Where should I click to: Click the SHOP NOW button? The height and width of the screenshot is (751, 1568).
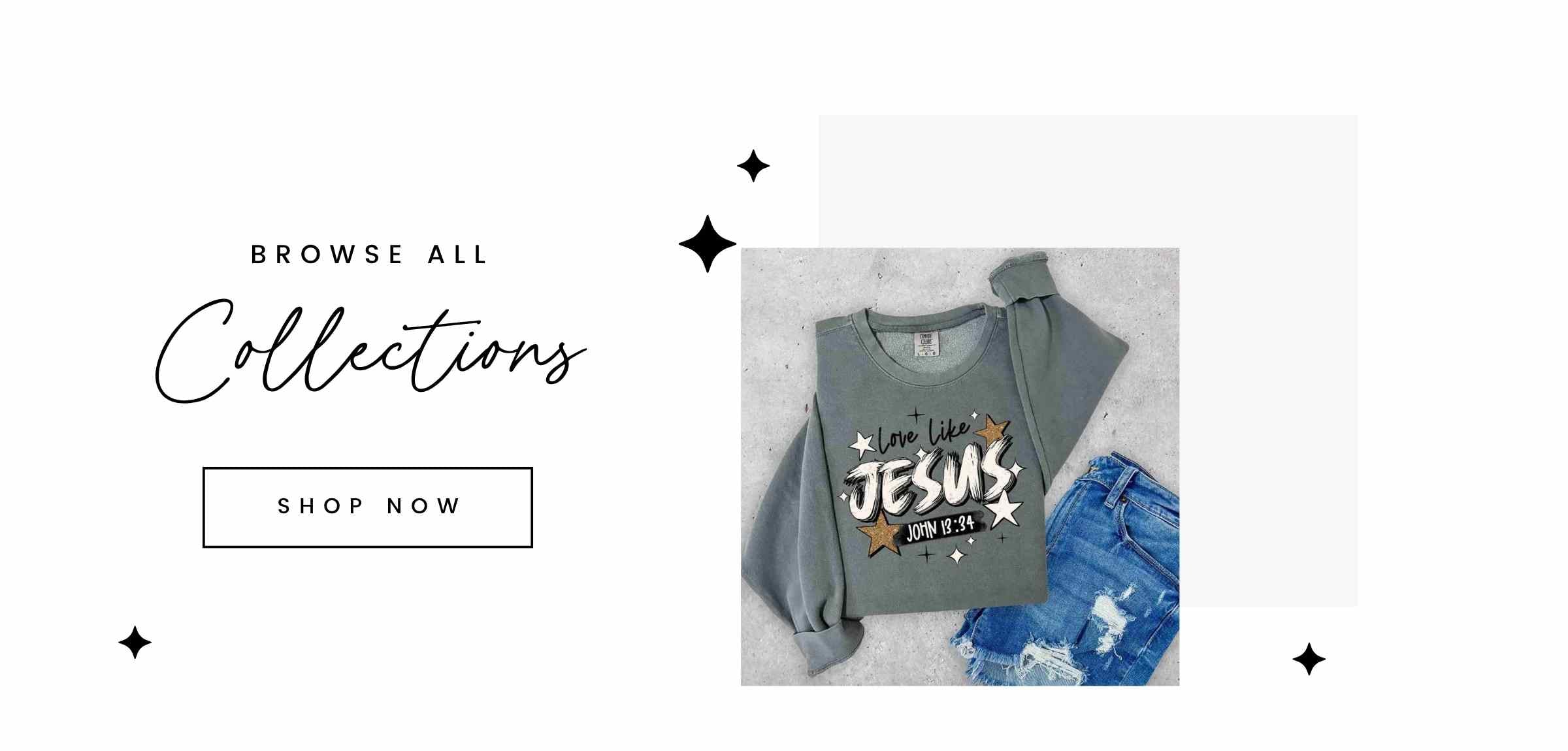point(368,507)
